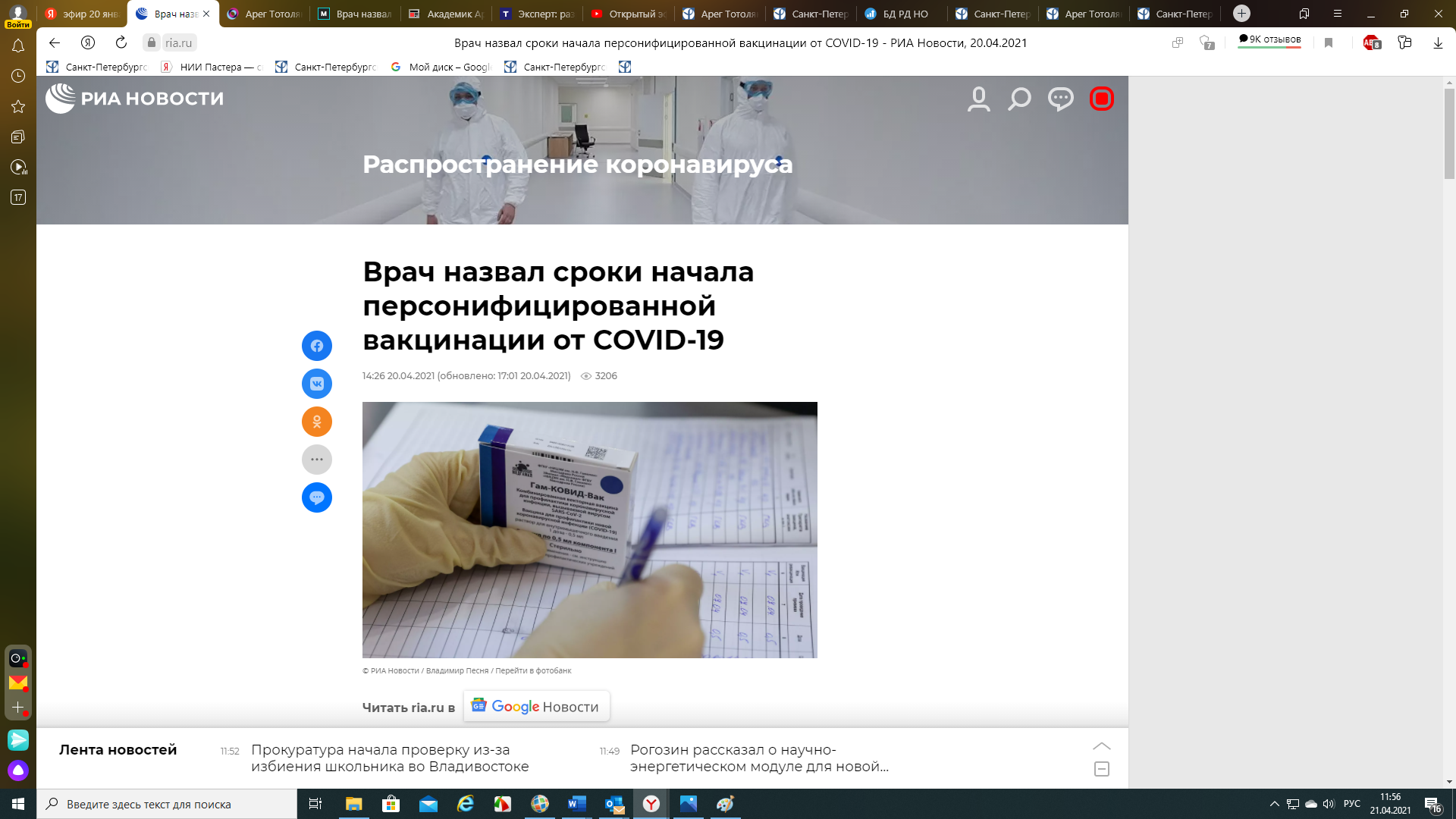Open more sharing options ellipsis button
Viewport: 1456px width, 819px height.
pos(317,460)
